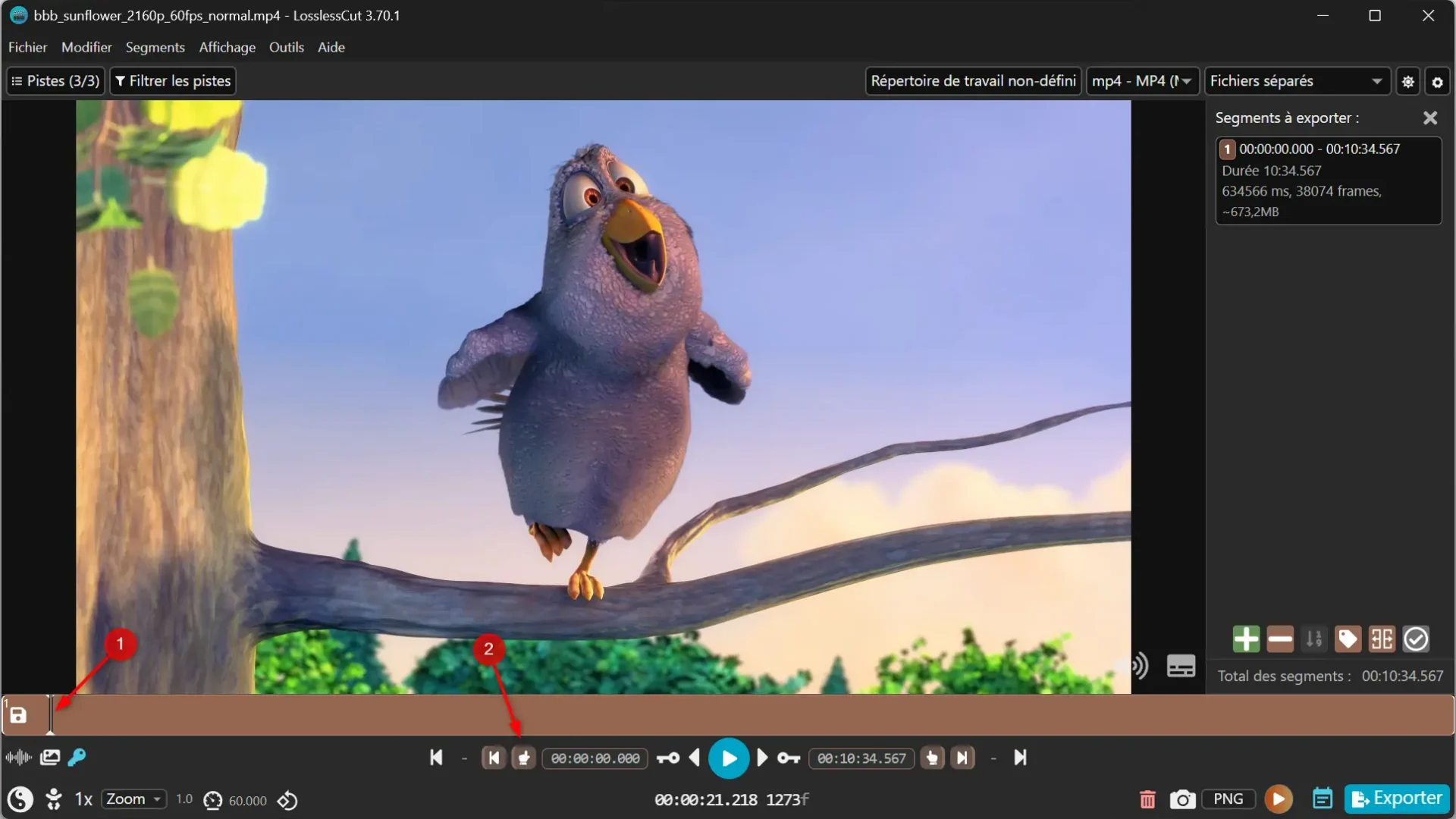
Task: Toggle the subtitle display icon
Action: click(x=1181, y=666)
